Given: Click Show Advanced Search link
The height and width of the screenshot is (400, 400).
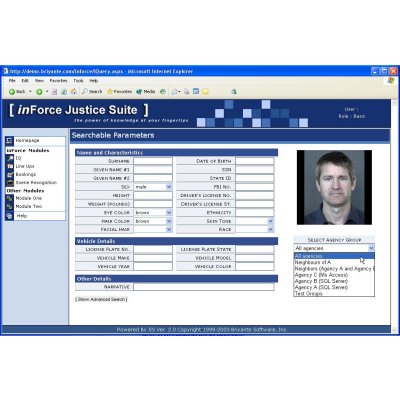Looking at the screenshot, I should 101,299.
